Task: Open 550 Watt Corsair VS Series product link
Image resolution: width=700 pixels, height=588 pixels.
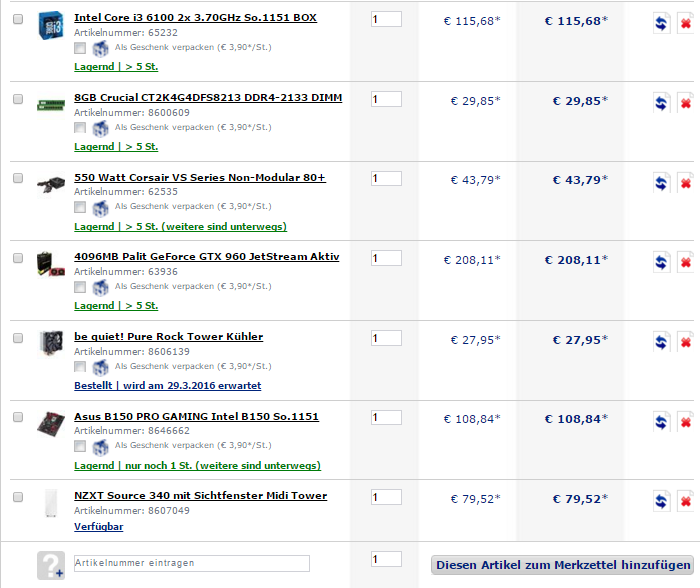Action: click(200, 178)
